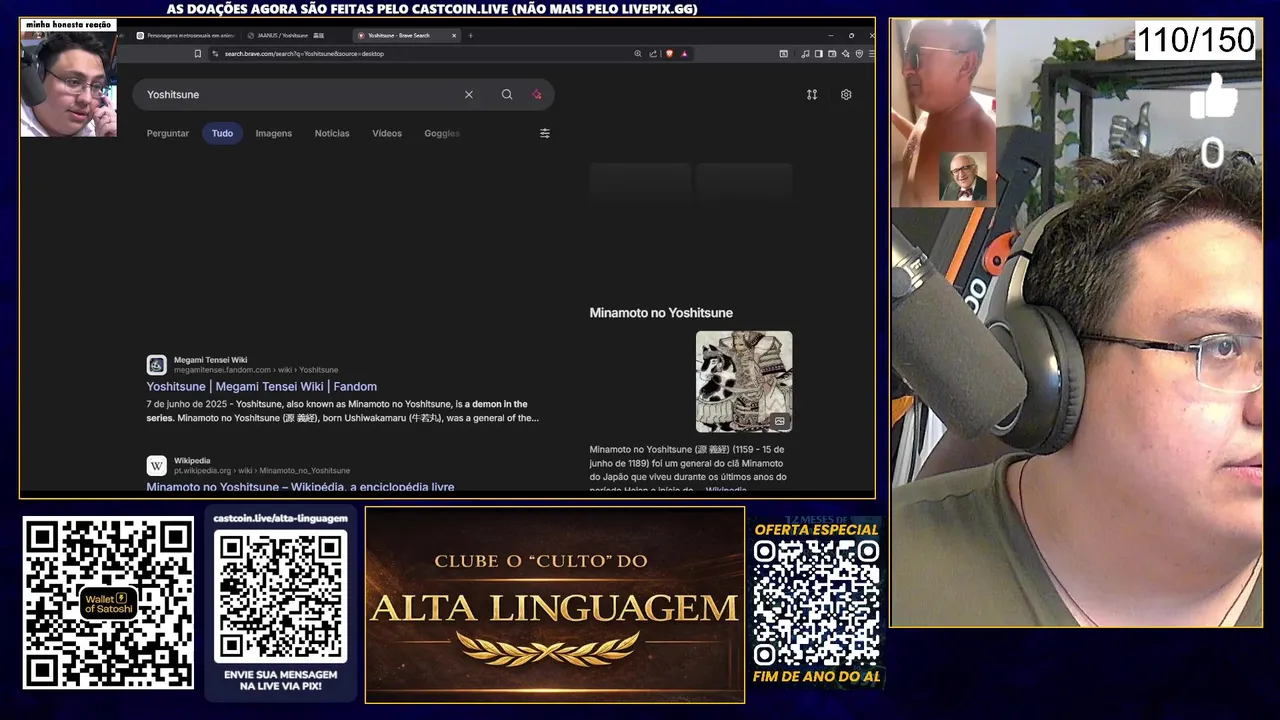Select the Tudo search tab
The width and height of the screenshot is (1280, 720).
222,133
